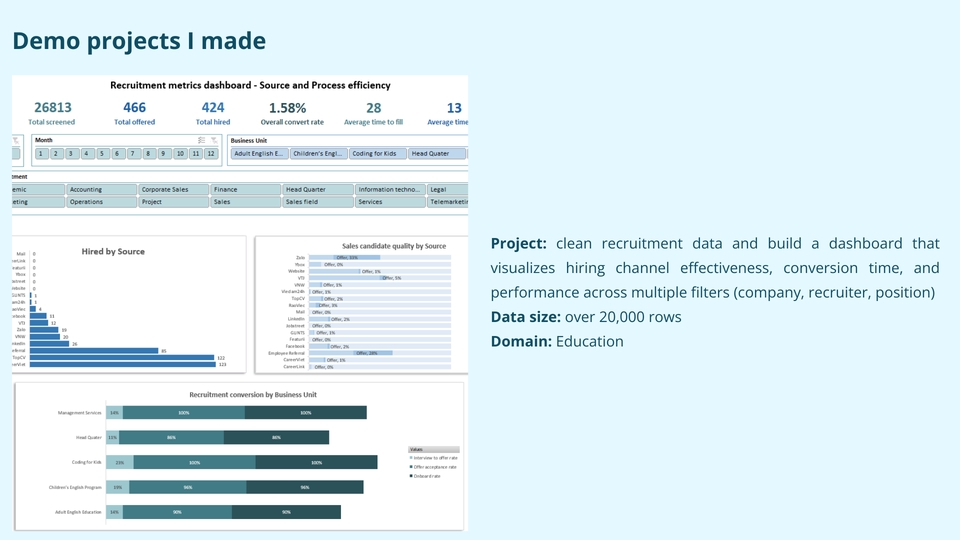
Task: Select month 1 in the Month slicer
Action: click(x=41, y=154)
